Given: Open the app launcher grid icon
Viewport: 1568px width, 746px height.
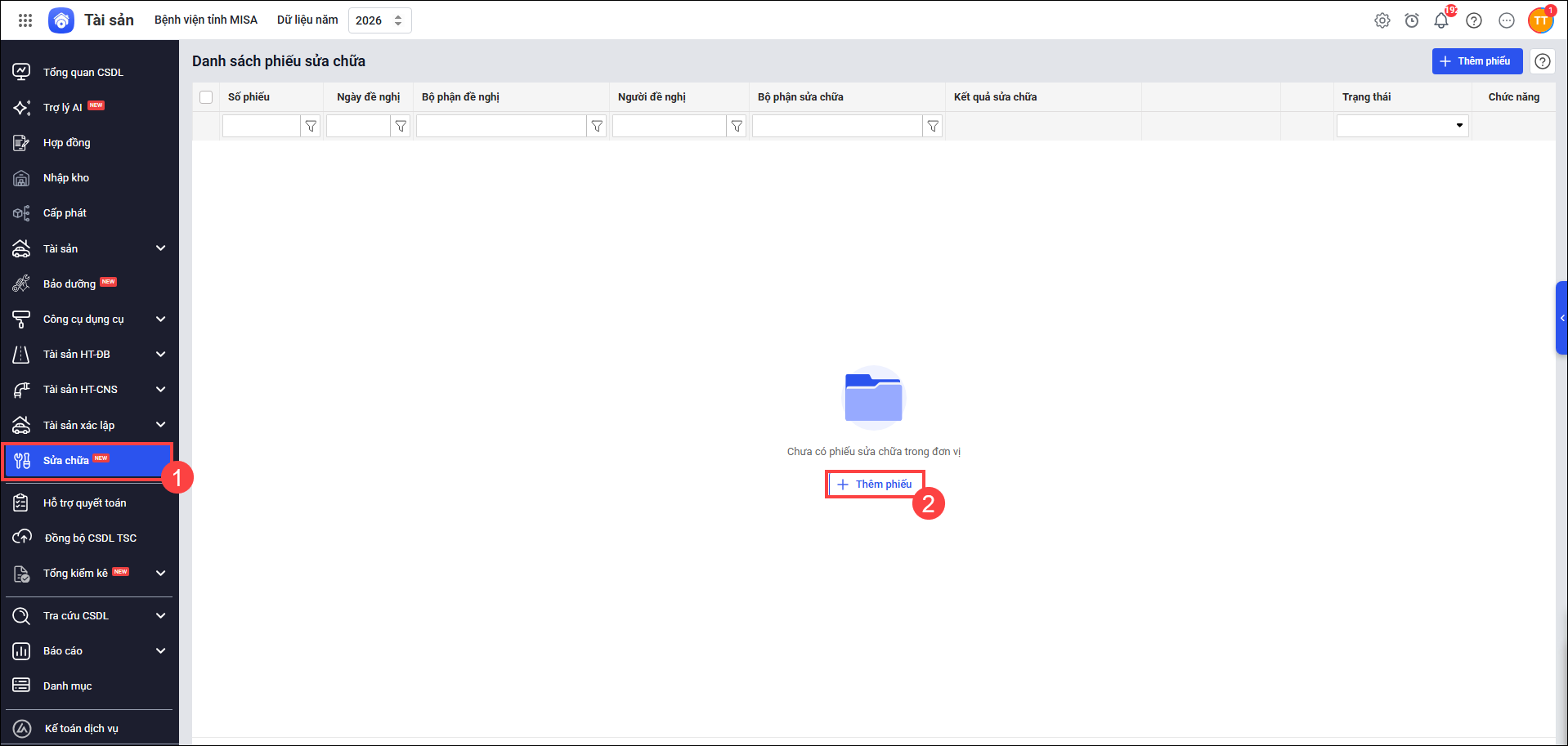Looking at the screenshot, I should coord(25,20).
